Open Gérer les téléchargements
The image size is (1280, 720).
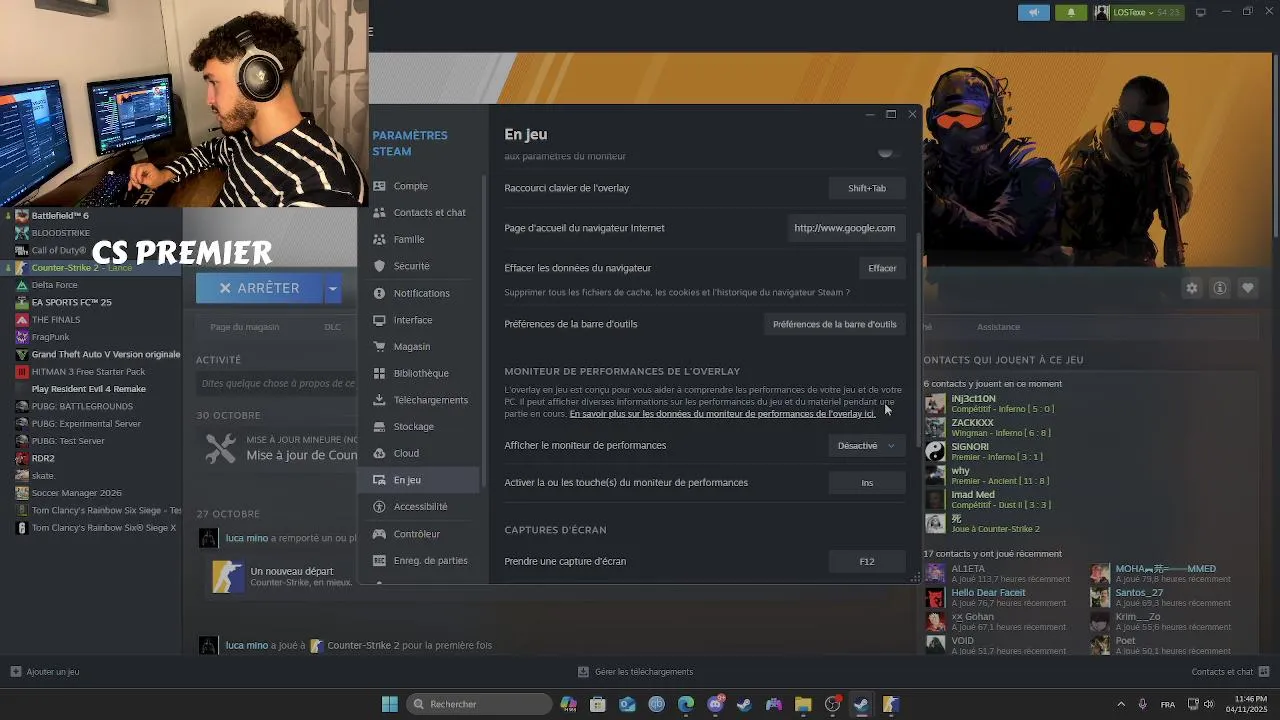tap(636, 672)
